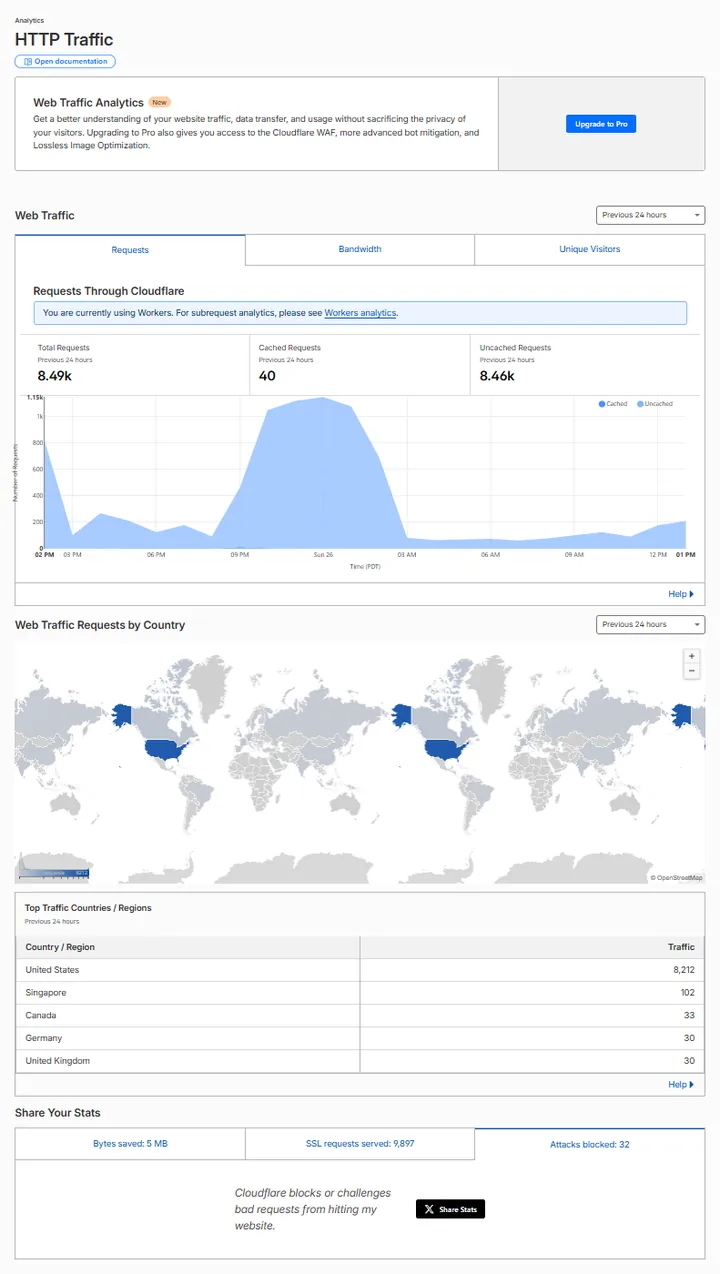Toggle the Cached legend dot in chart
Viewport: 720px width, 1274px height.
pos(602,404)
